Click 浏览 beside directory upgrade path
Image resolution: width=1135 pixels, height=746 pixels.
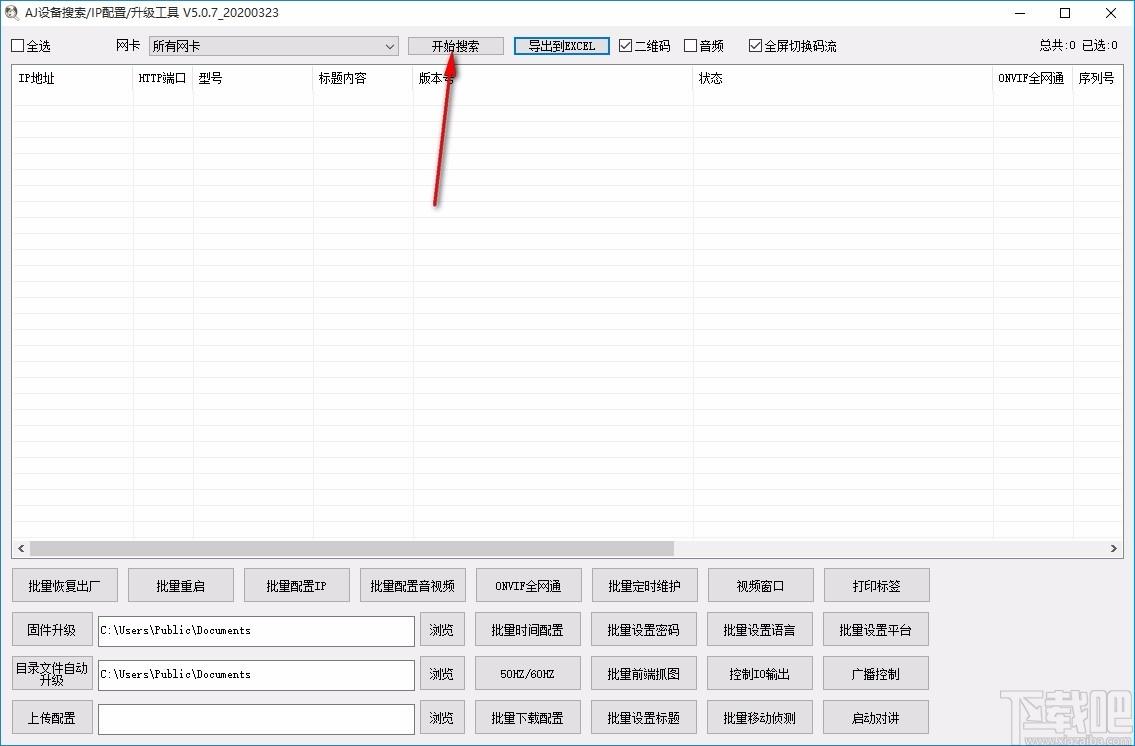pyautogui.click(x=442, y=674)
